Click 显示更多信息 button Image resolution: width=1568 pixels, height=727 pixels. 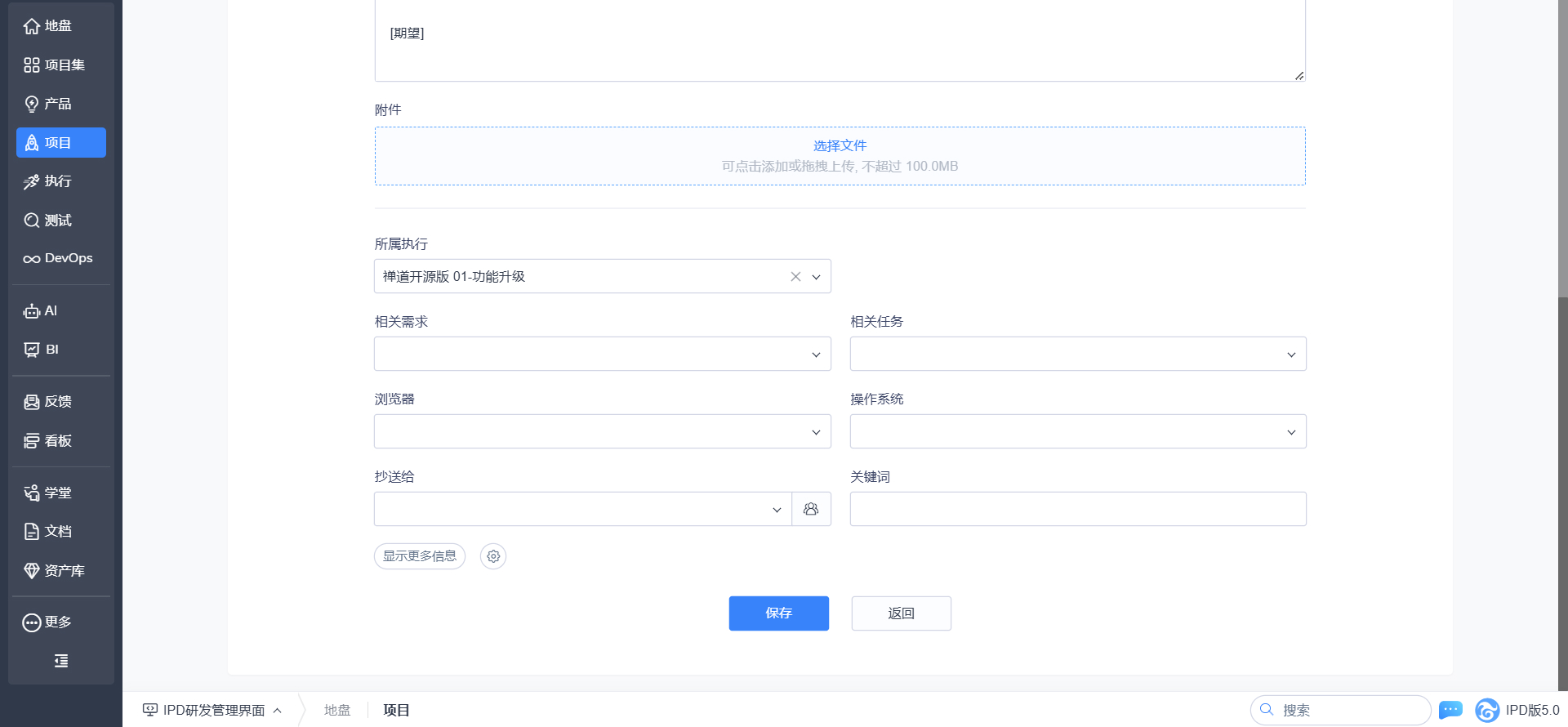[x=420, y=556]
